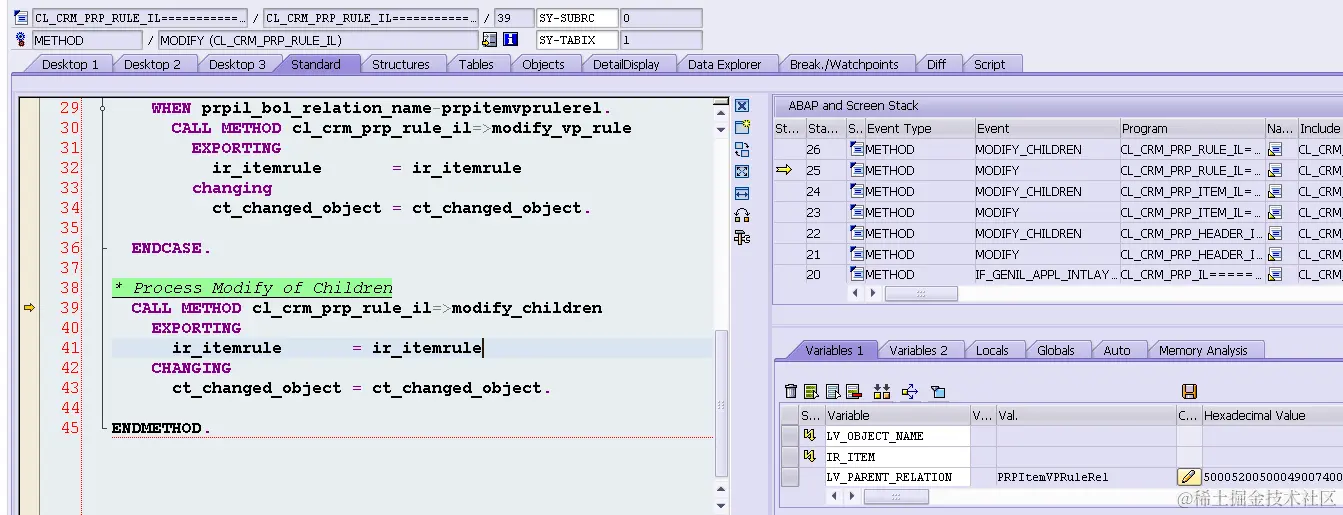Image resolution: width=1343 pixels, height=515 pixels.
Task: Switch to the Desktop 3 tab
Action: coord(237,64)
